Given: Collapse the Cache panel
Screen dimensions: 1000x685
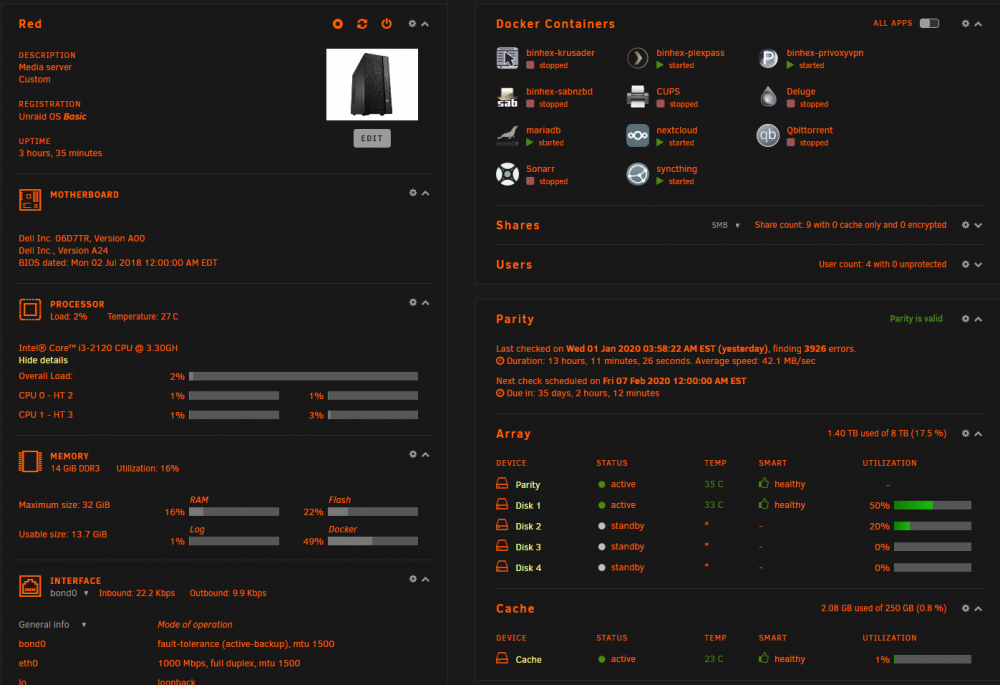Looking at the screenshot, I should pyautogui.click(x=978, y=608).
